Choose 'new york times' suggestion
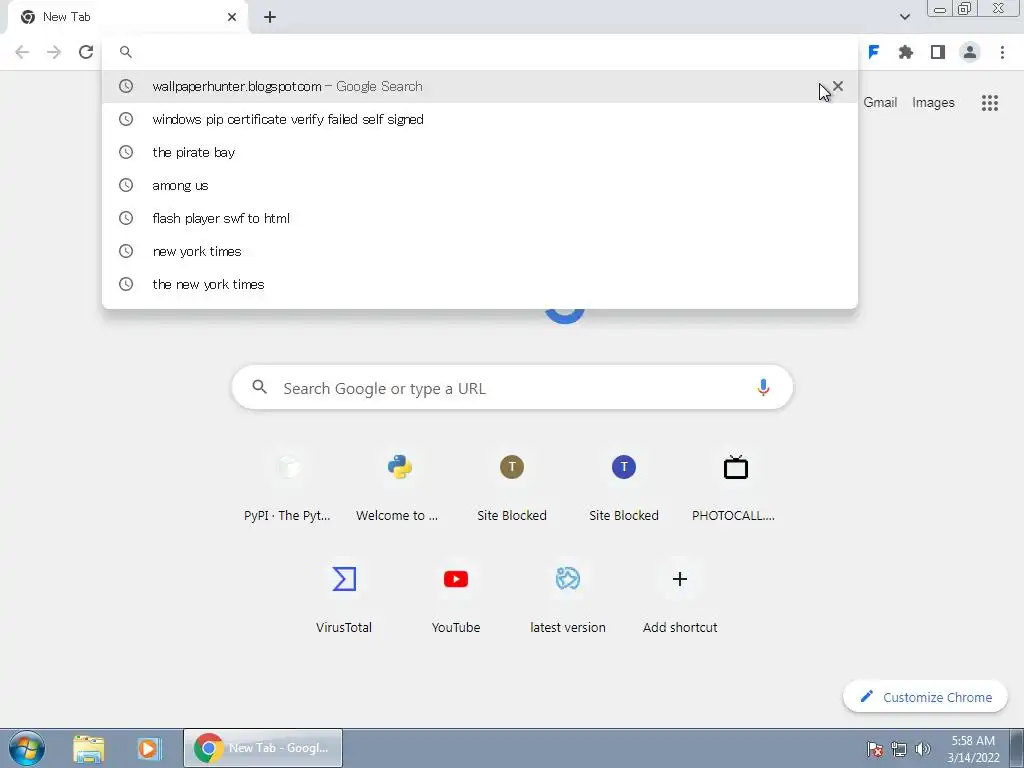This screenshot has height=768, width=1024. tap(479, 251)
